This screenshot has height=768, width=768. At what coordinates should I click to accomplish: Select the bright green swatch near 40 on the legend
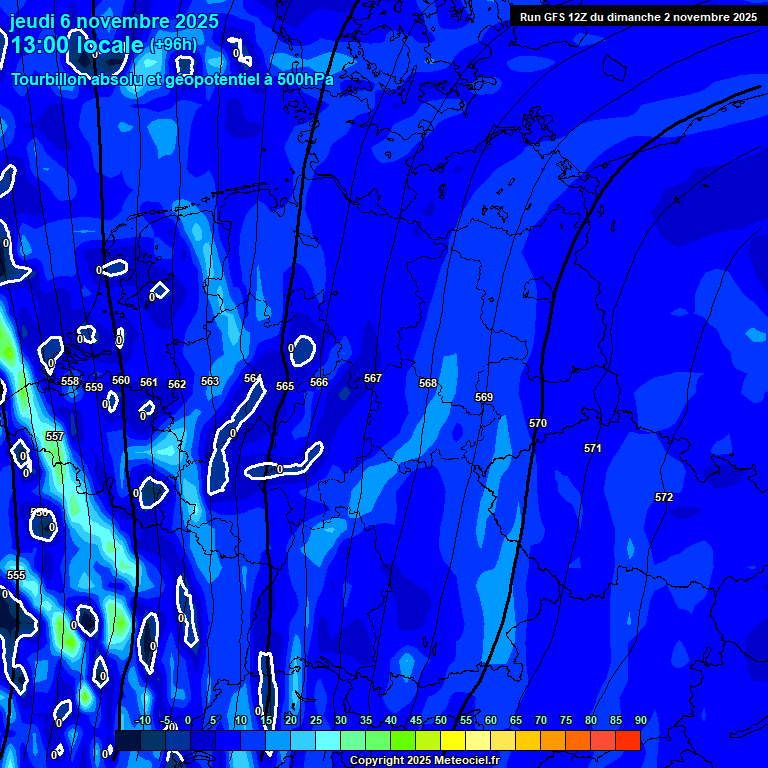coord(403,741)
